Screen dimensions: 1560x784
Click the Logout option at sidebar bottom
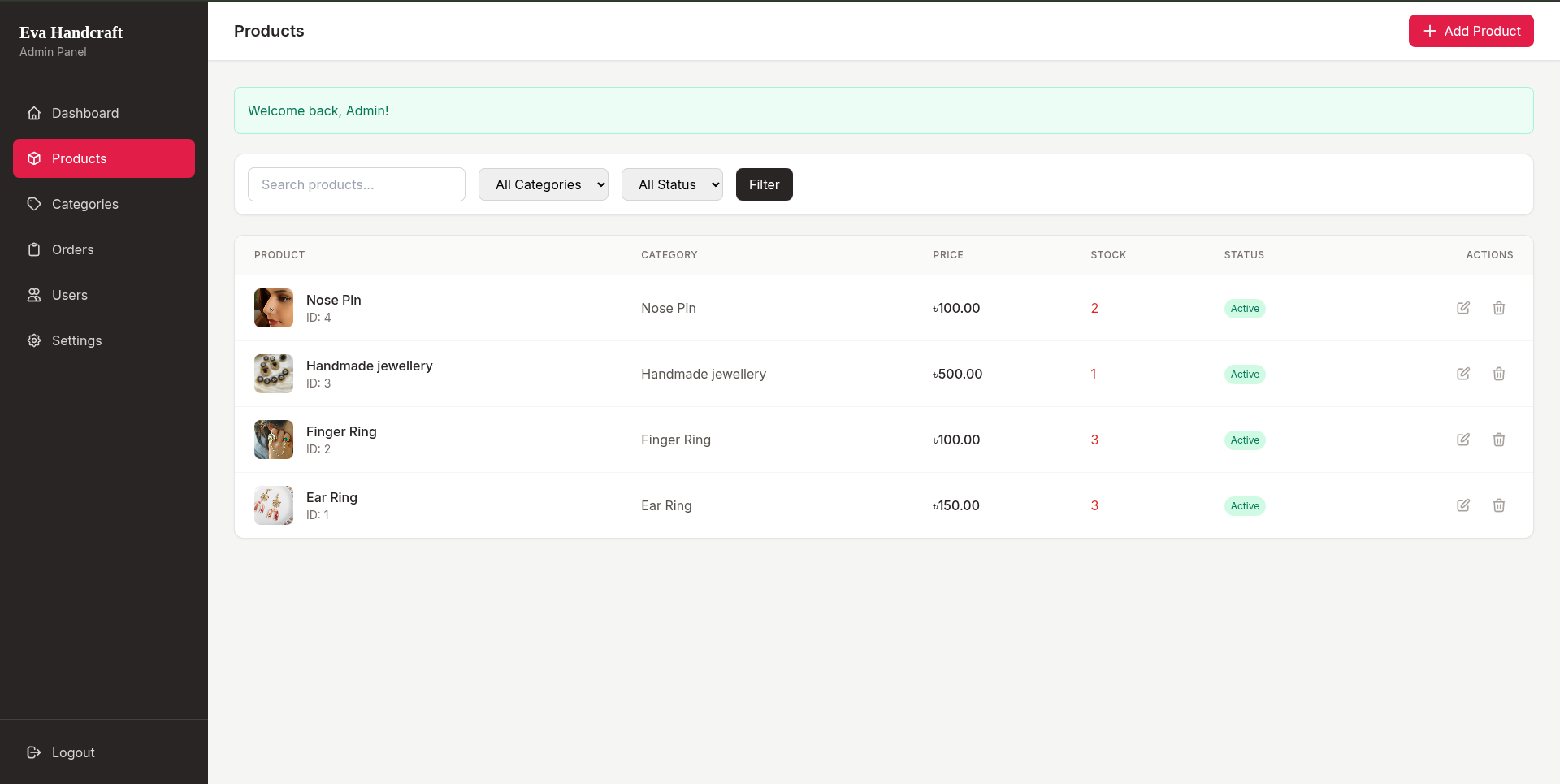pyautogui.click(x=72, y=752)
